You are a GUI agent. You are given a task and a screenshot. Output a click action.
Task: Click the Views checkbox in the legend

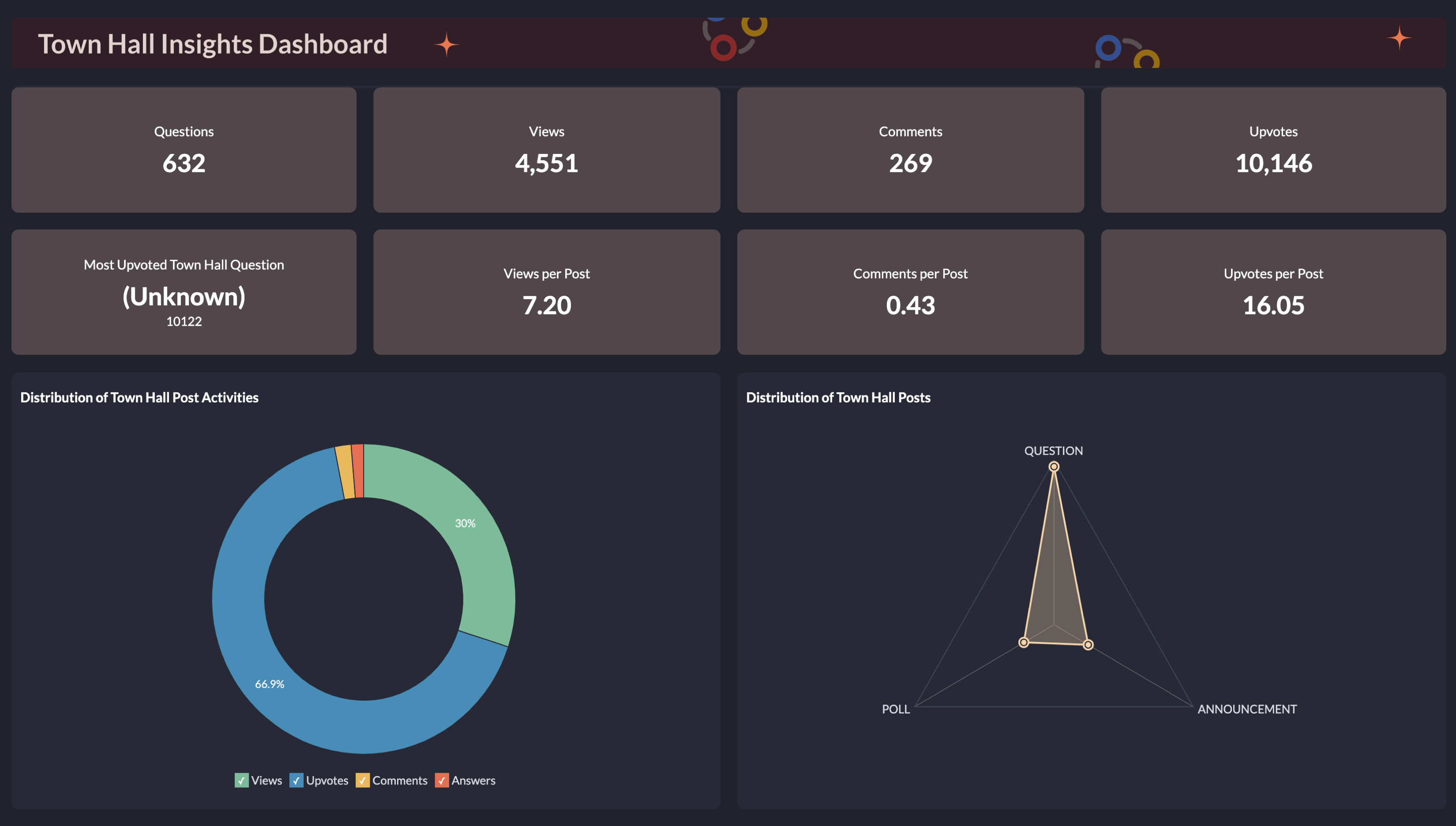244,779
